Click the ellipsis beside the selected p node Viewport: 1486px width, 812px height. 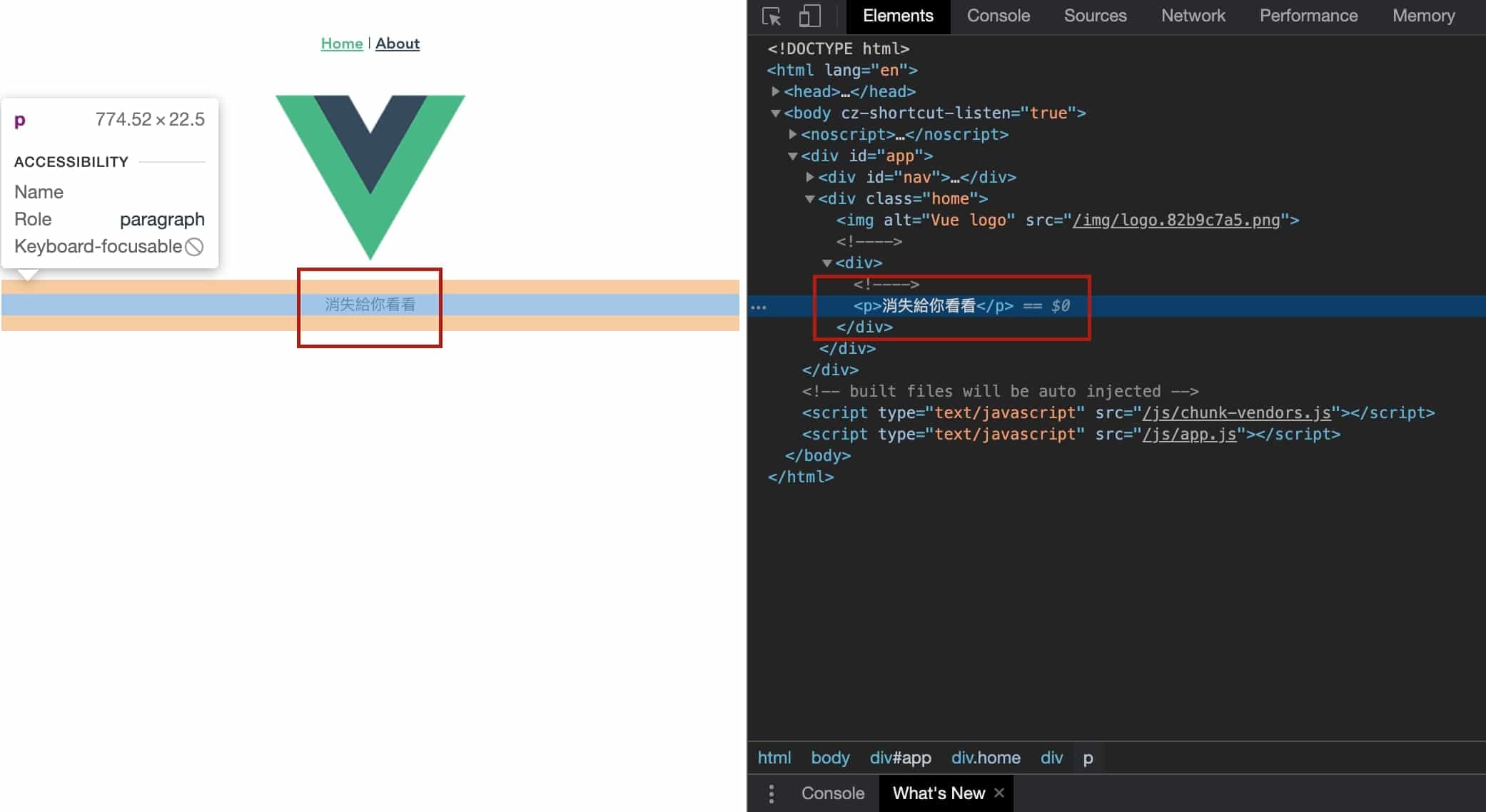[x=759, y=307]
